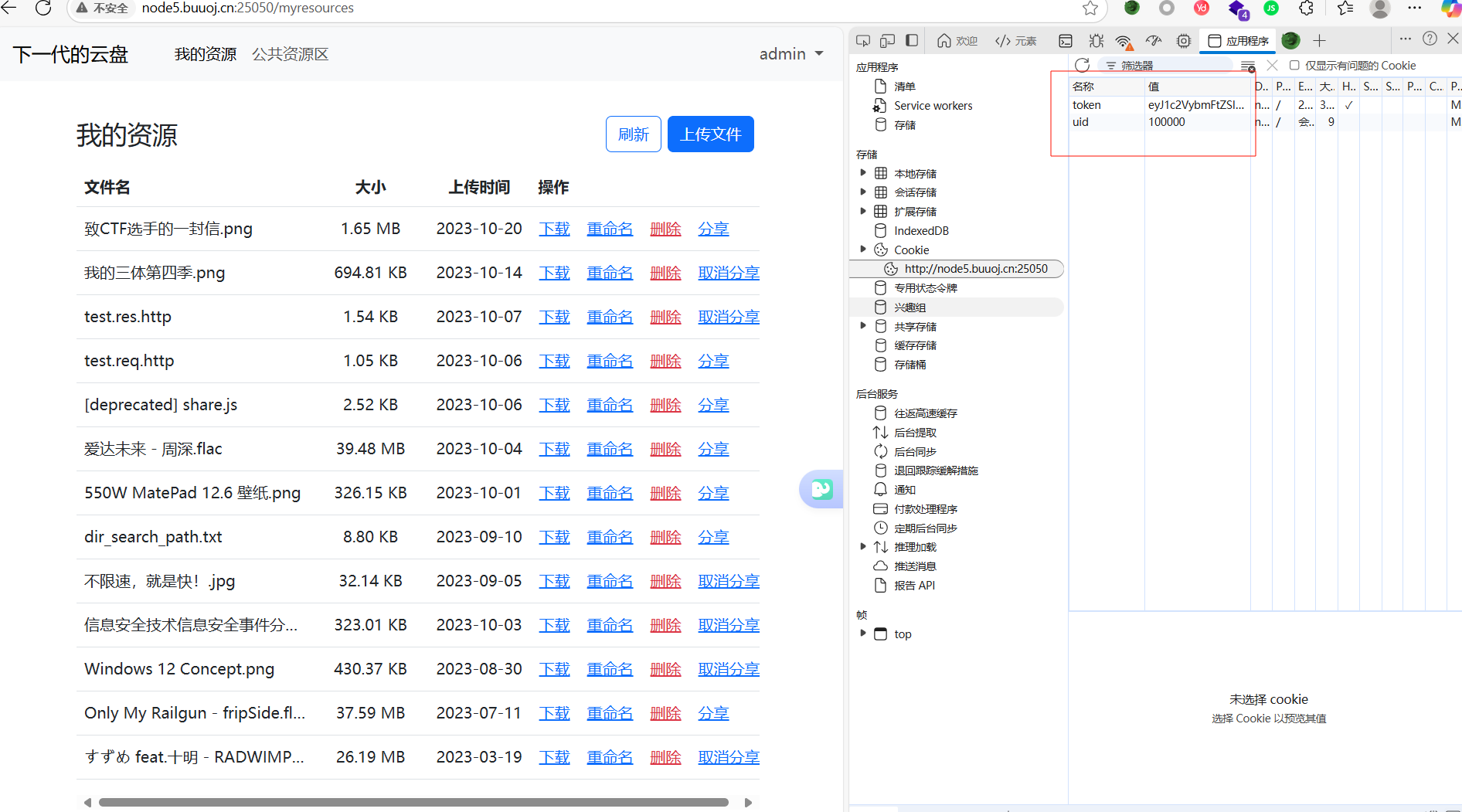
Task: Open the admin user dropdown
Action: tap(791, 54)
